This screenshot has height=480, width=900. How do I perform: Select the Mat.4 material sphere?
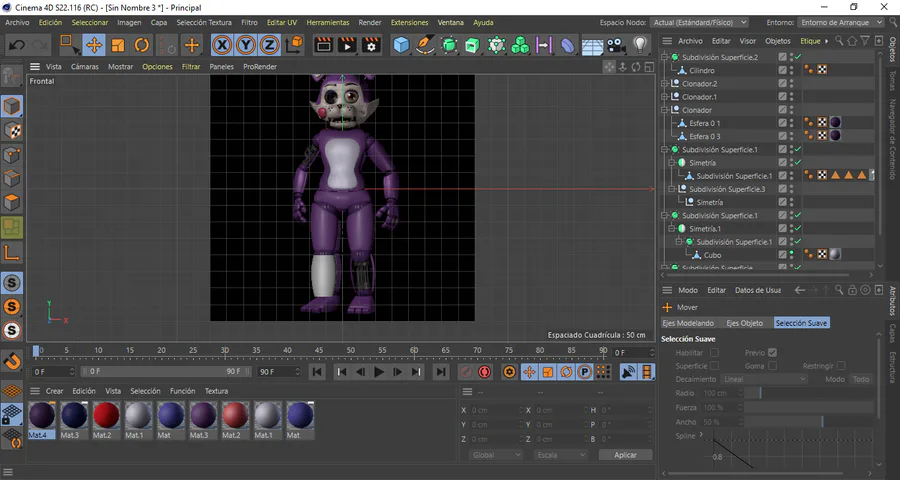(x=41, y=416)
